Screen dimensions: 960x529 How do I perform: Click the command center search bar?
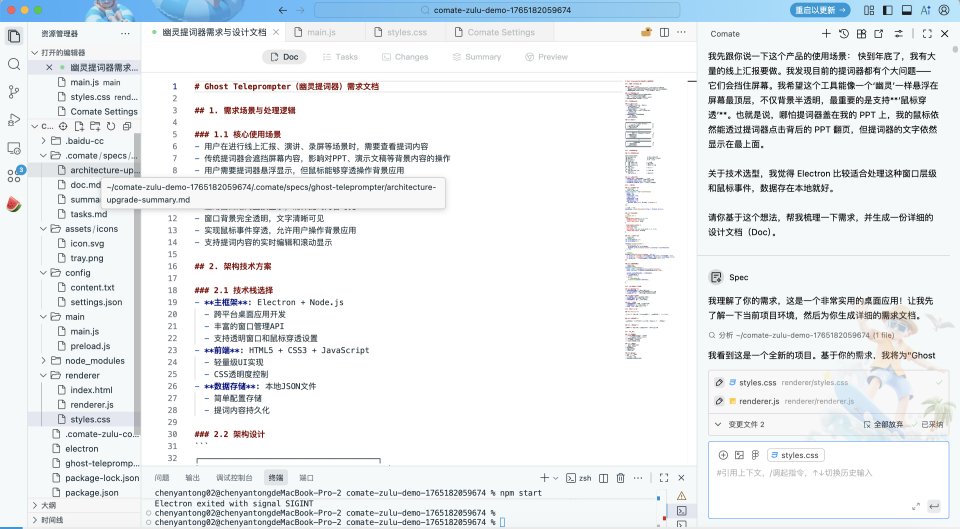click(497, 10)
